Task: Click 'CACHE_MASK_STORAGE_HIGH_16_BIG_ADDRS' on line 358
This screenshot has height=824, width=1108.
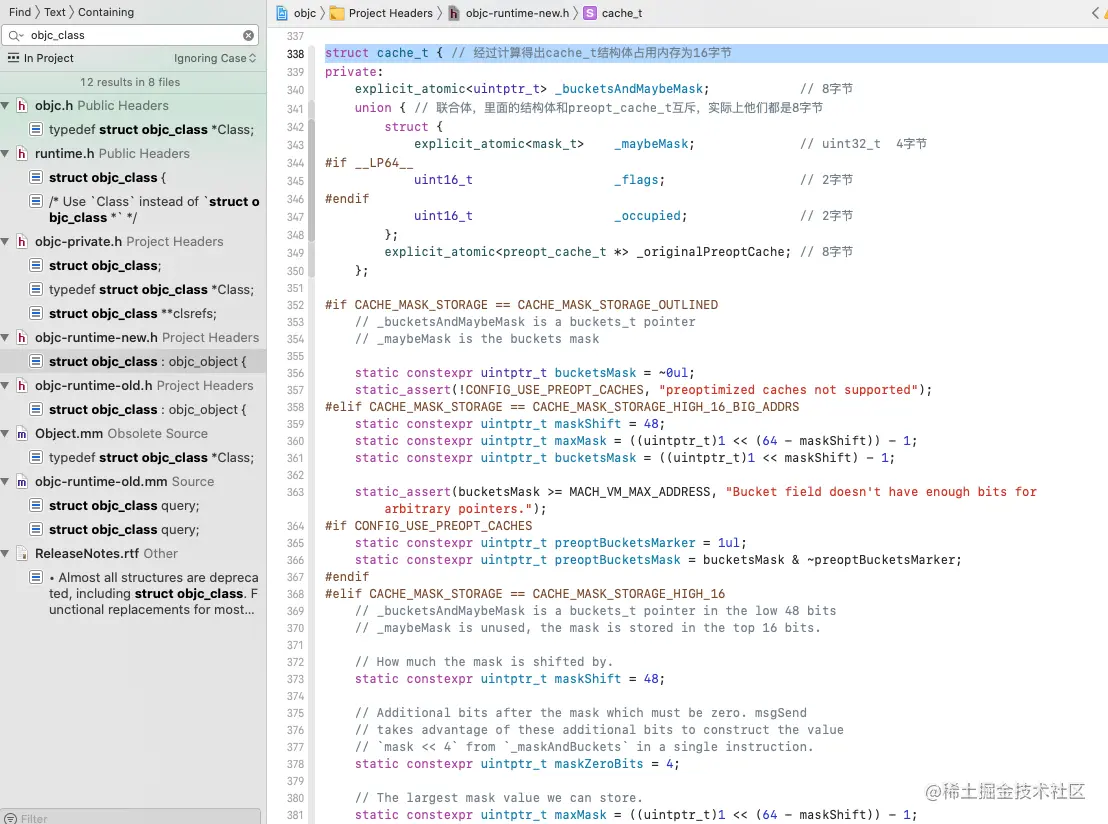Action: click(x=666, y=407)
